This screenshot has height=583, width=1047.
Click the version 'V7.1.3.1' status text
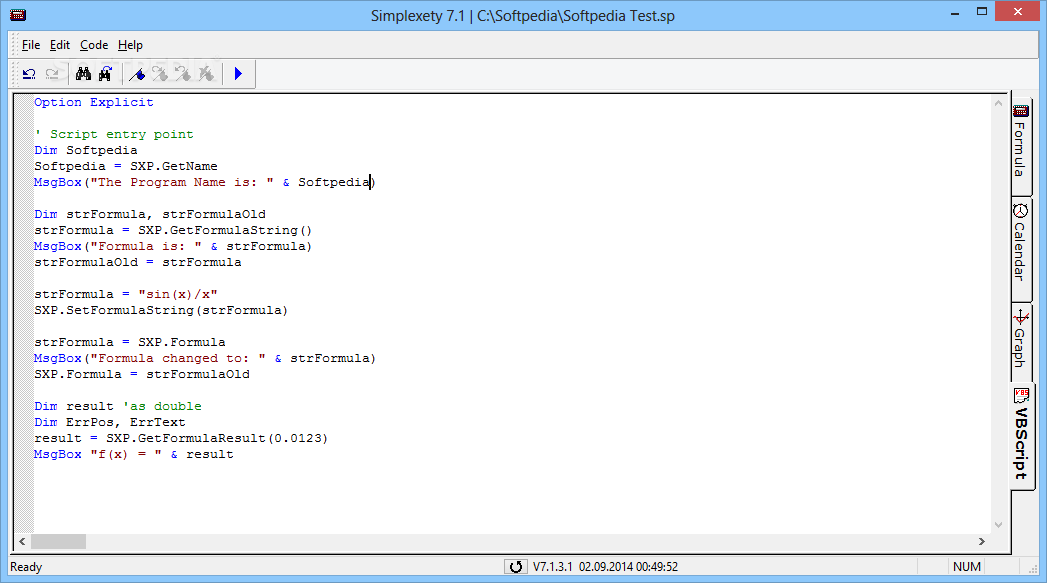tap(552, 567)
